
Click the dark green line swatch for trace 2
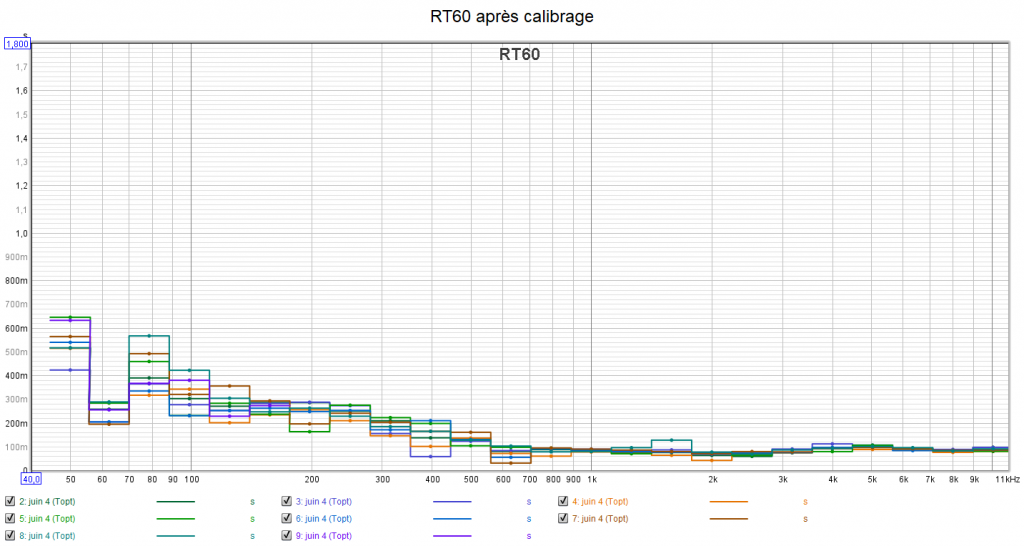tap(176, 502)
